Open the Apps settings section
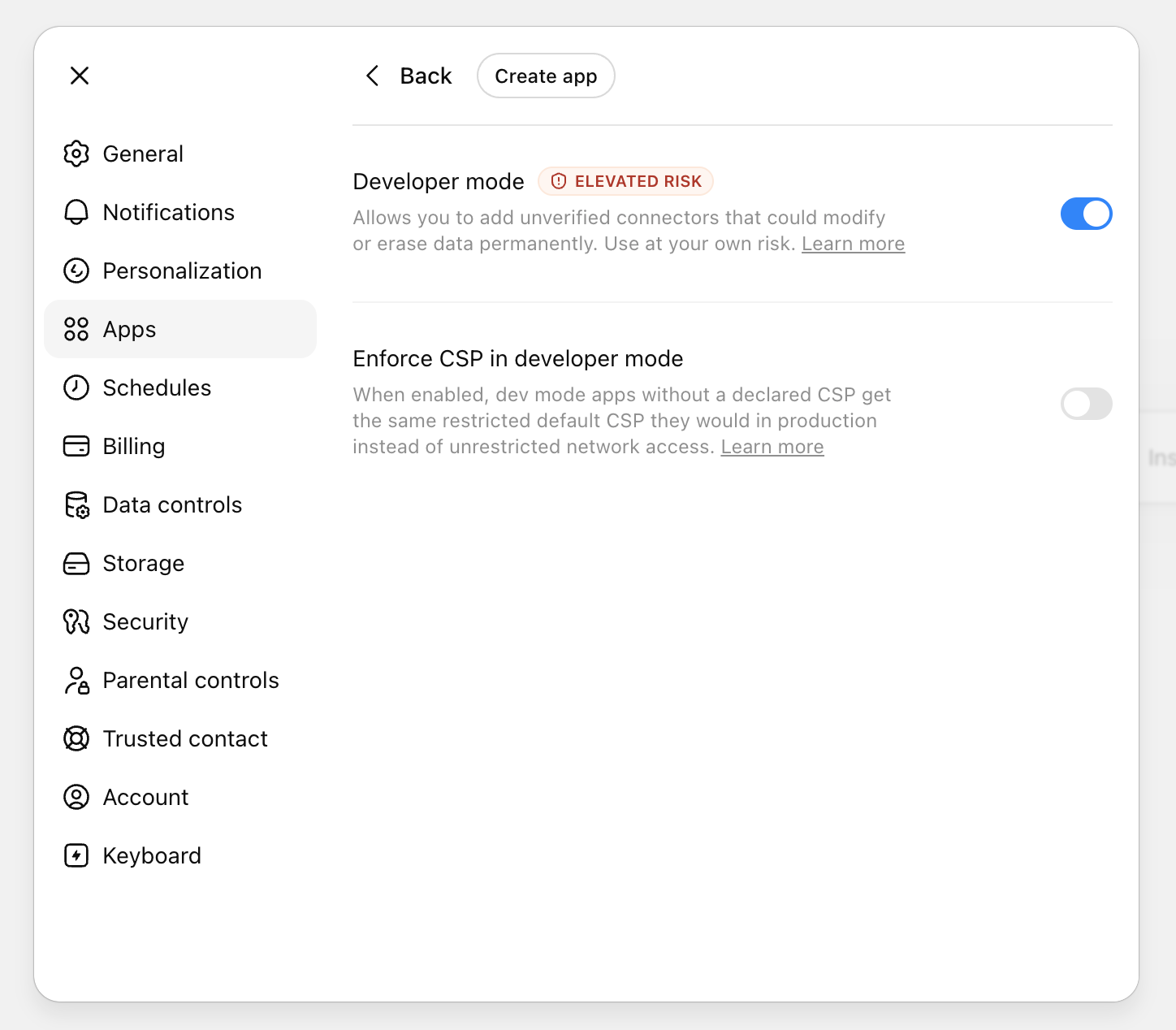This screenshot has height=1030, width=1176. point(180,329)
